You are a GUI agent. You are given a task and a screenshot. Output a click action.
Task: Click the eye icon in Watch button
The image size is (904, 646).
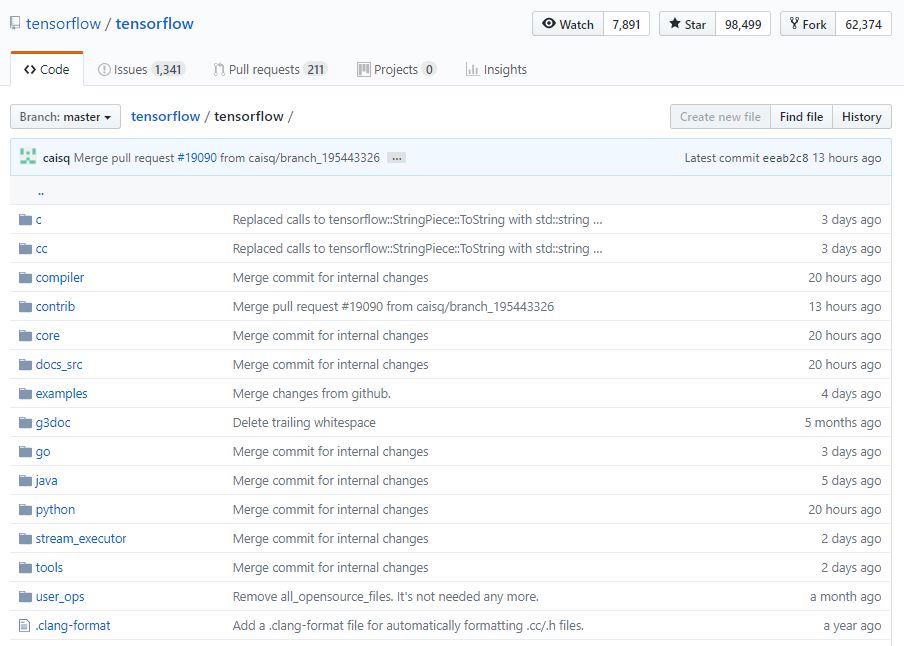point(549,24)
